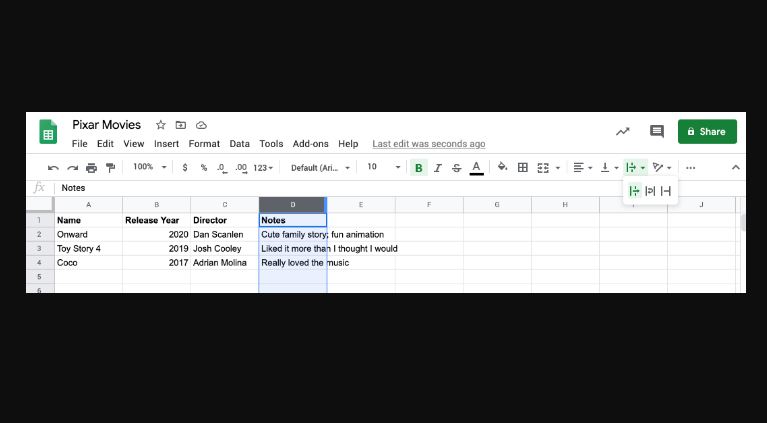Expand merge cells dropdown arrow
The width and height of the screenshot is (767, 423).
click(558, 168)
